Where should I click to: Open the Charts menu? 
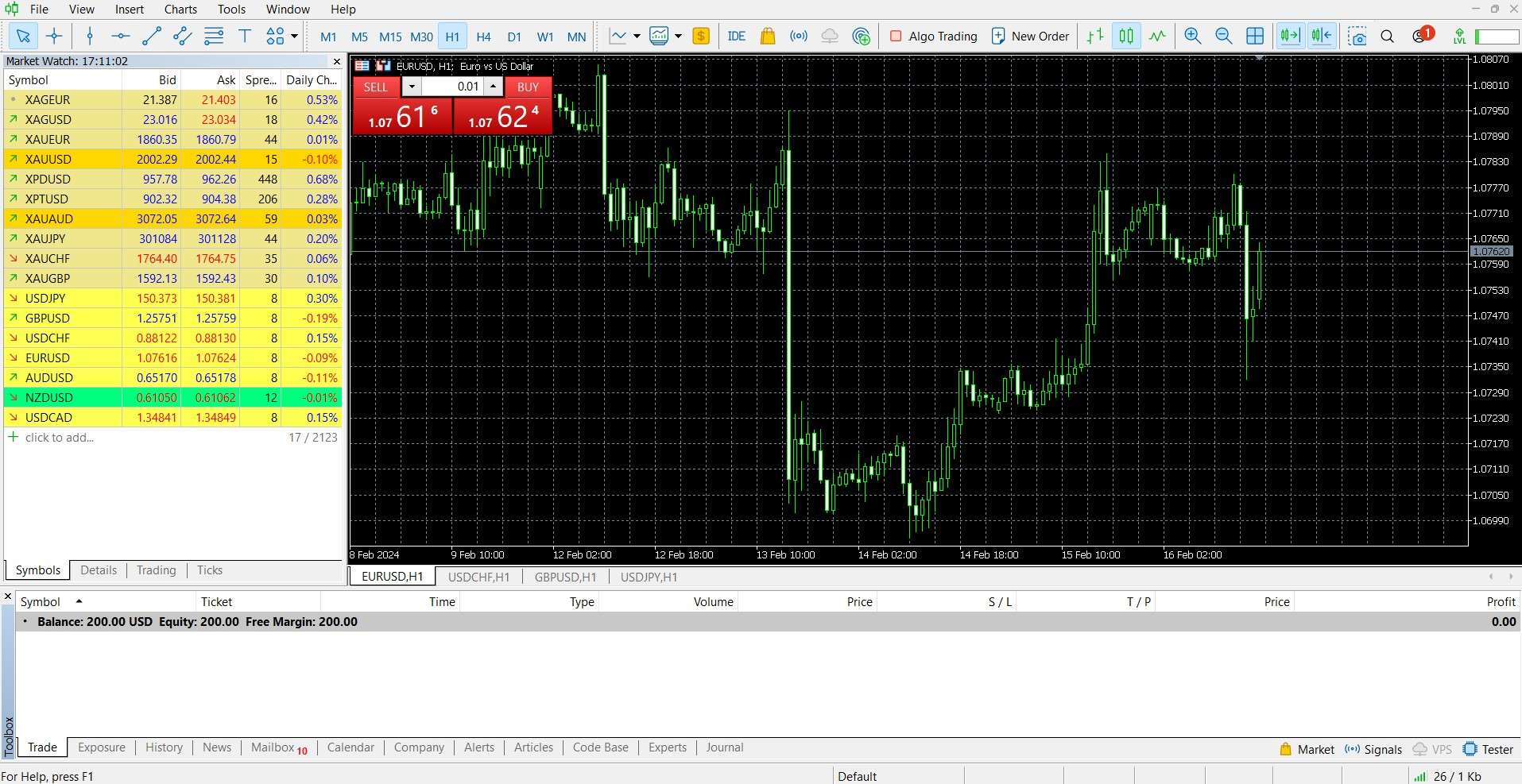coord(180,10)
